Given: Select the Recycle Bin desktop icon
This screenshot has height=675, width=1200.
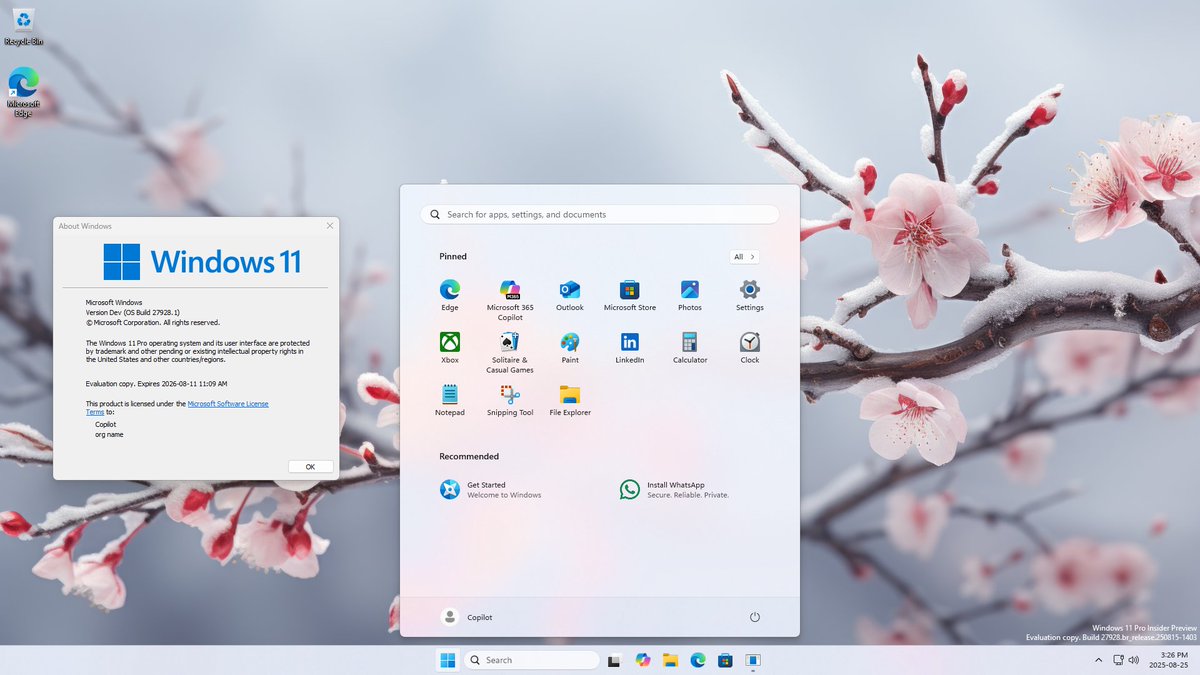Looking at the screenshot, I should pos(23,26).
